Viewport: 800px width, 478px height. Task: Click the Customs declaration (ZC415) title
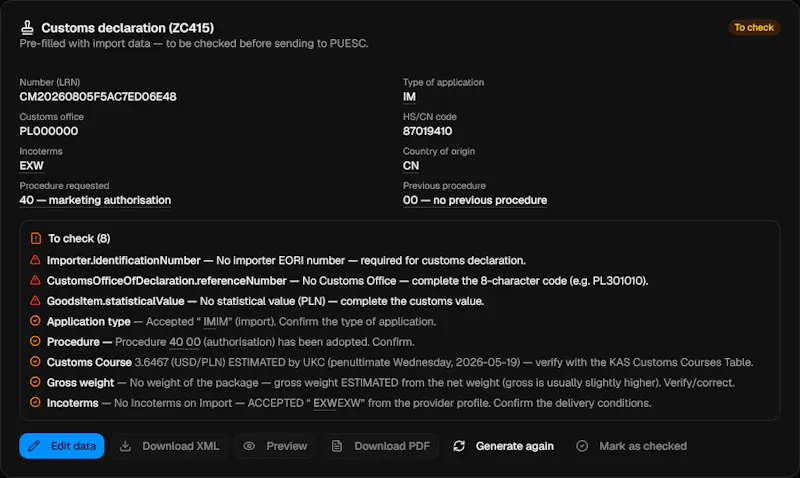(x=128, y=28)
